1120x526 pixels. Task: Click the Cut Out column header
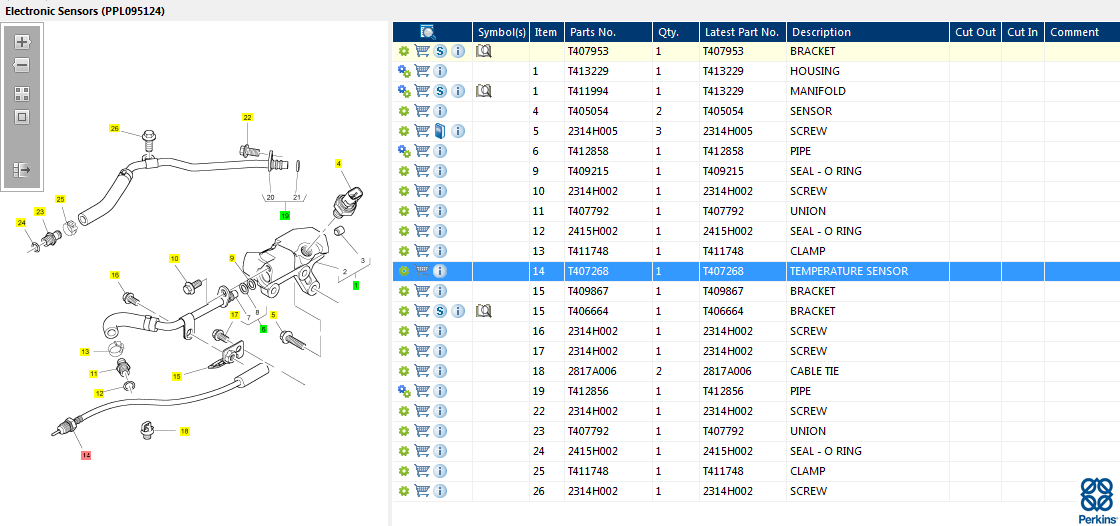pos(976,32)
